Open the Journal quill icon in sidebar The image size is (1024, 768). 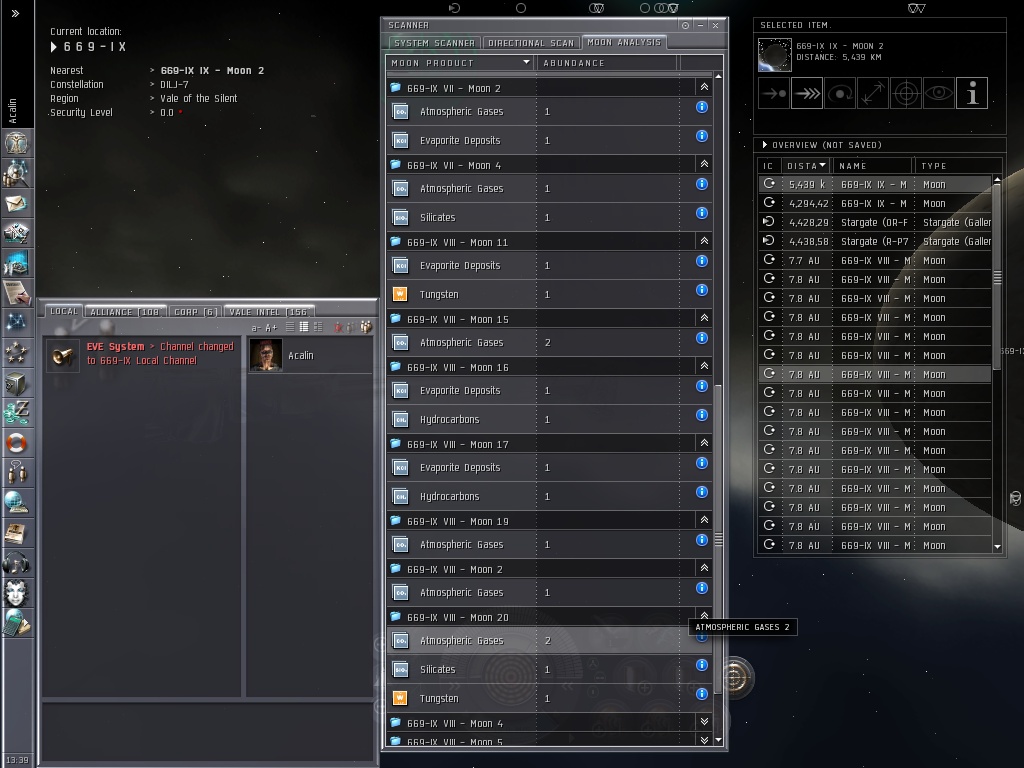16,293
